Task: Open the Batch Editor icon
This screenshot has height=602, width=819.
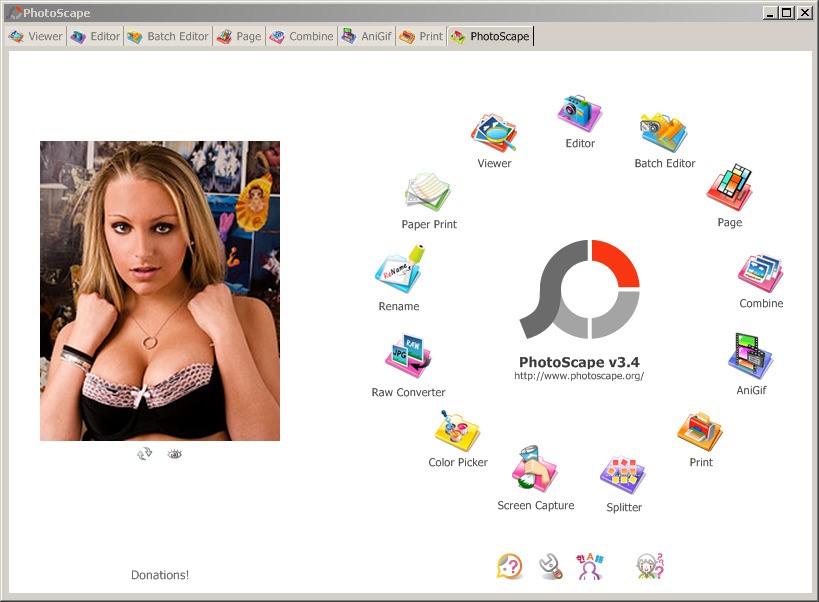Action: pyautogui.click(x=664, y=132)
